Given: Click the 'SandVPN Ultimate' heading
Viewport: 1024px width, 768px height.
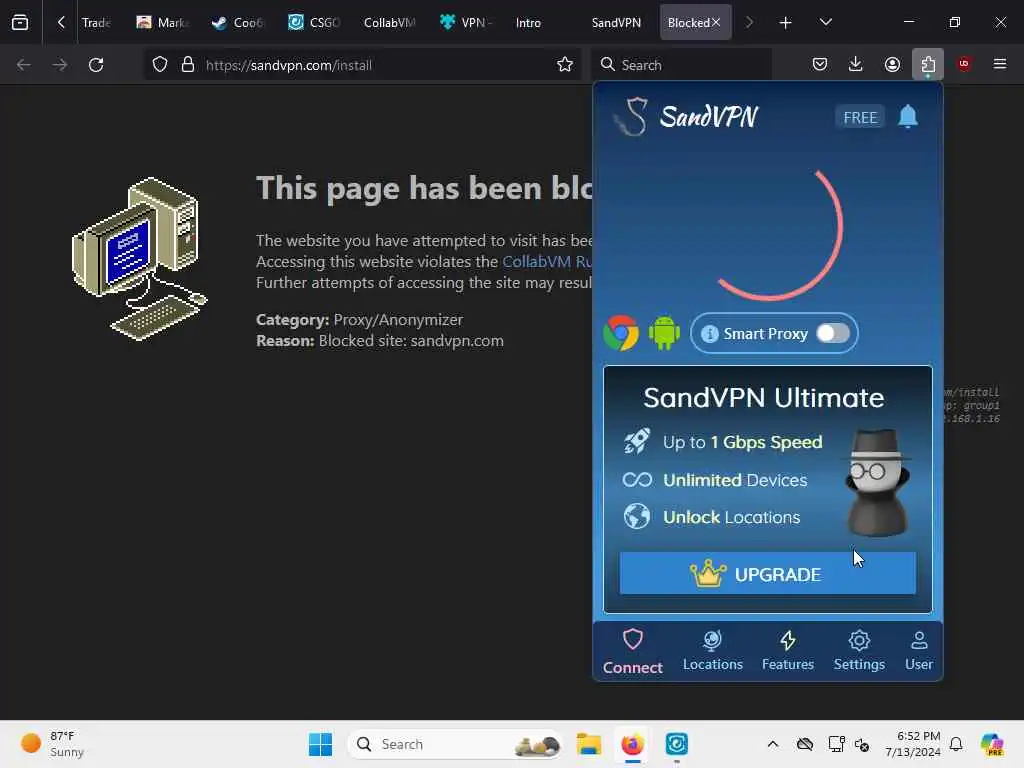Looking at the screenshot, I should [x=763, y=398].
